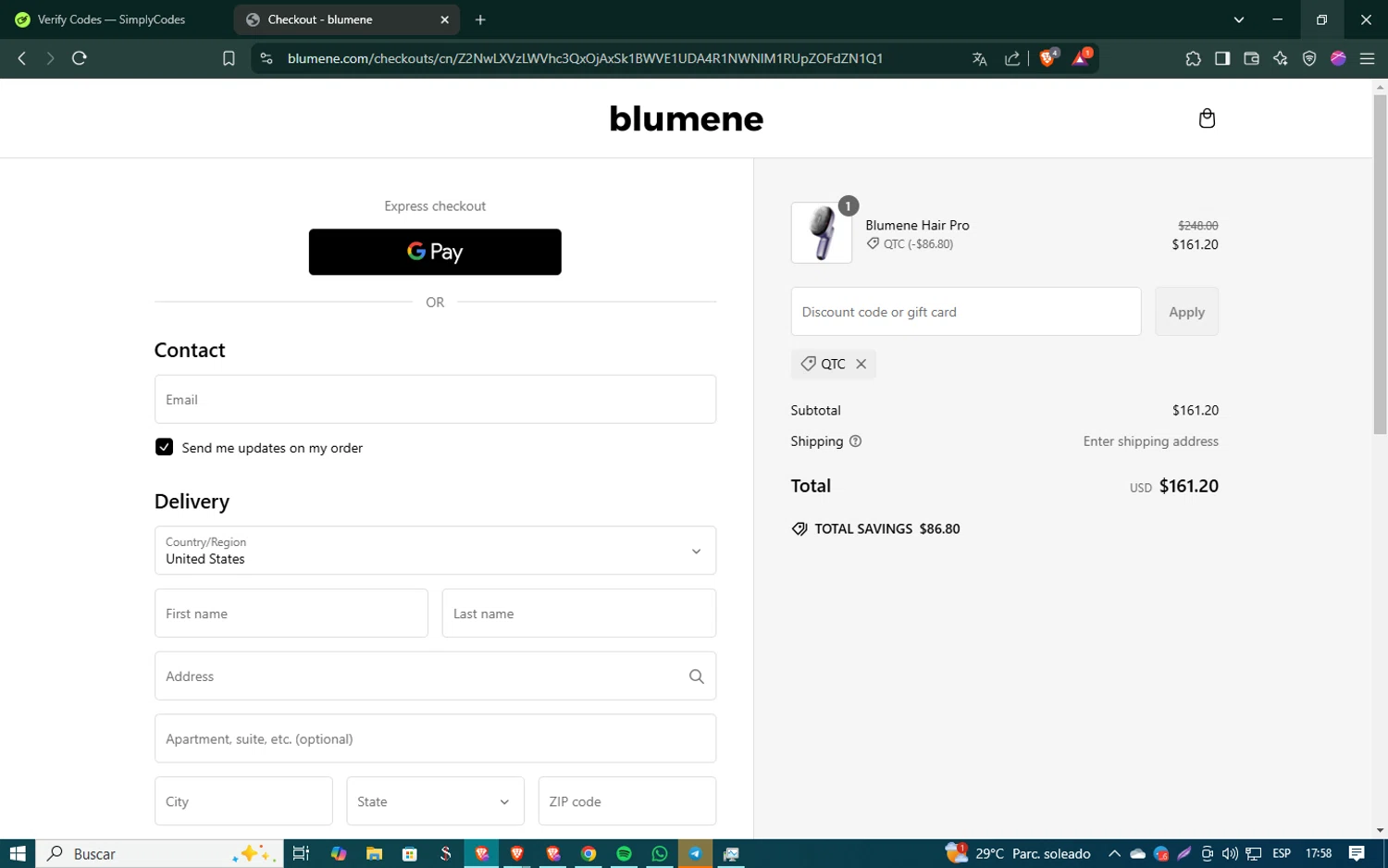The height and width of the screenshot is (868, 1388).
Task: Uncheck Send me updates on my order
Action: tap(164, 447)
